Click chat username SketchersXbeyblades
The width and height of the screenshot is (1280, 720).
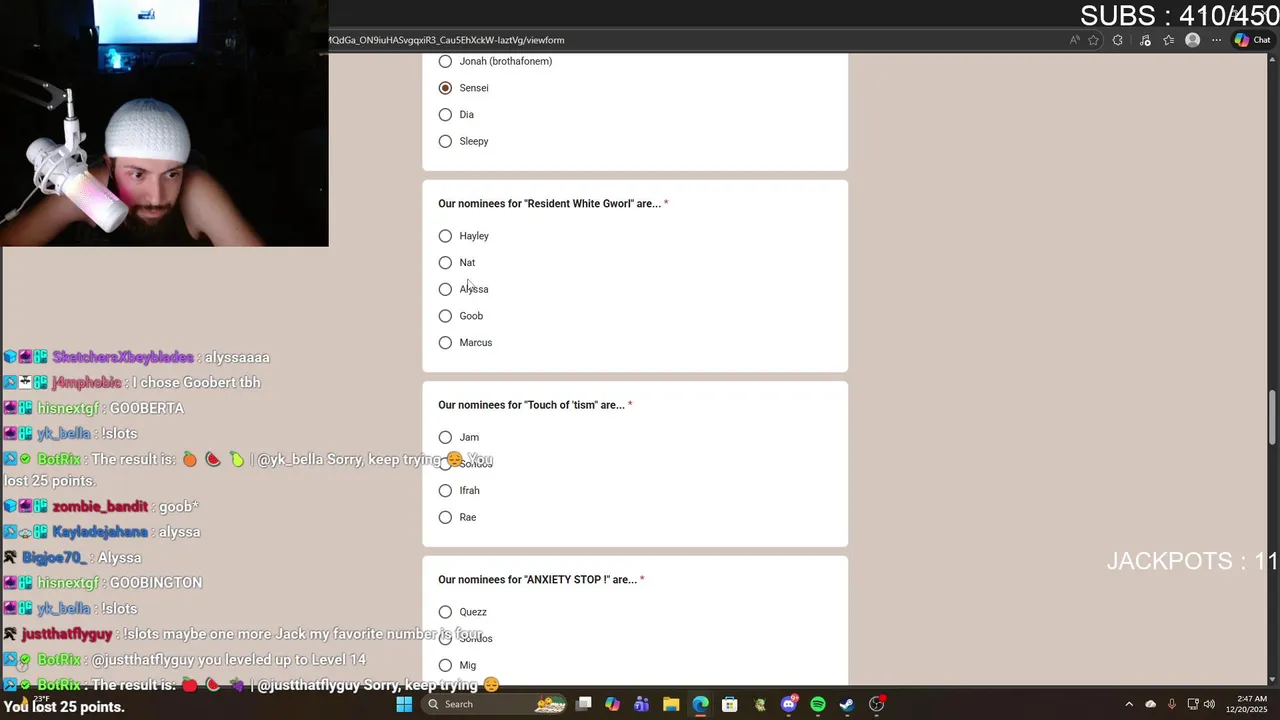(123, 357)
